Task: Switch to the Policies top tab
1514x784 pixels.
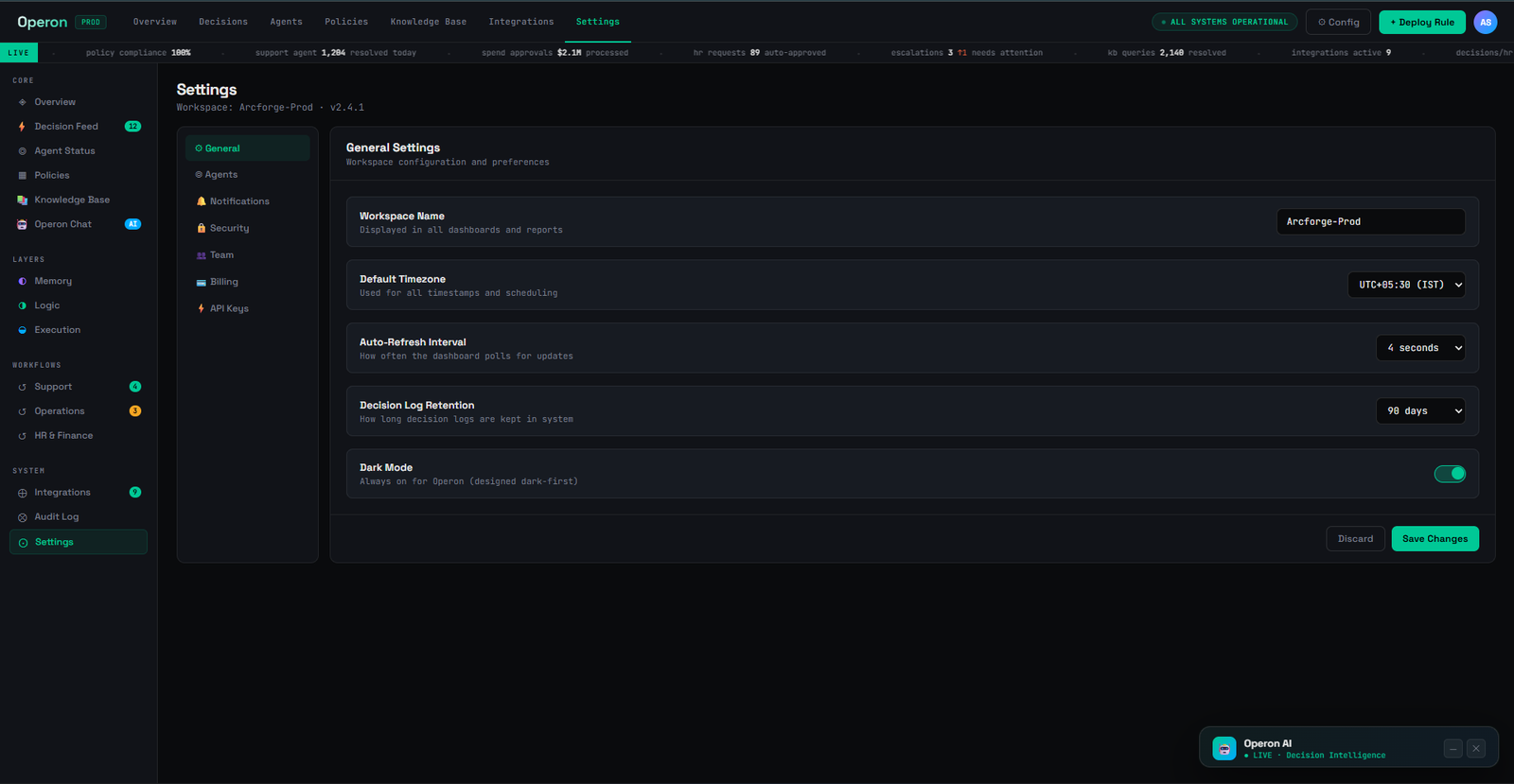Action: (346, 22)
